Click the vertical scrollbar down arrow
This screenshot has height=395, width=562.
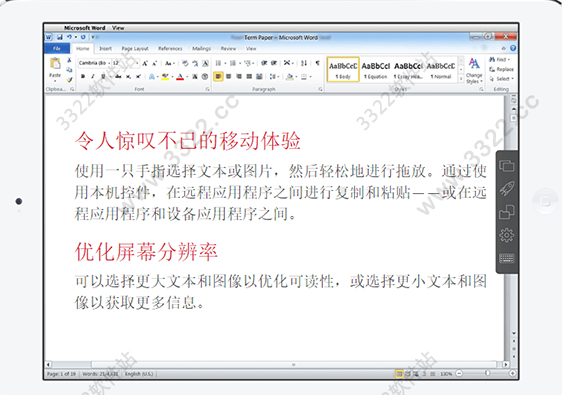(x=514, y=333)
